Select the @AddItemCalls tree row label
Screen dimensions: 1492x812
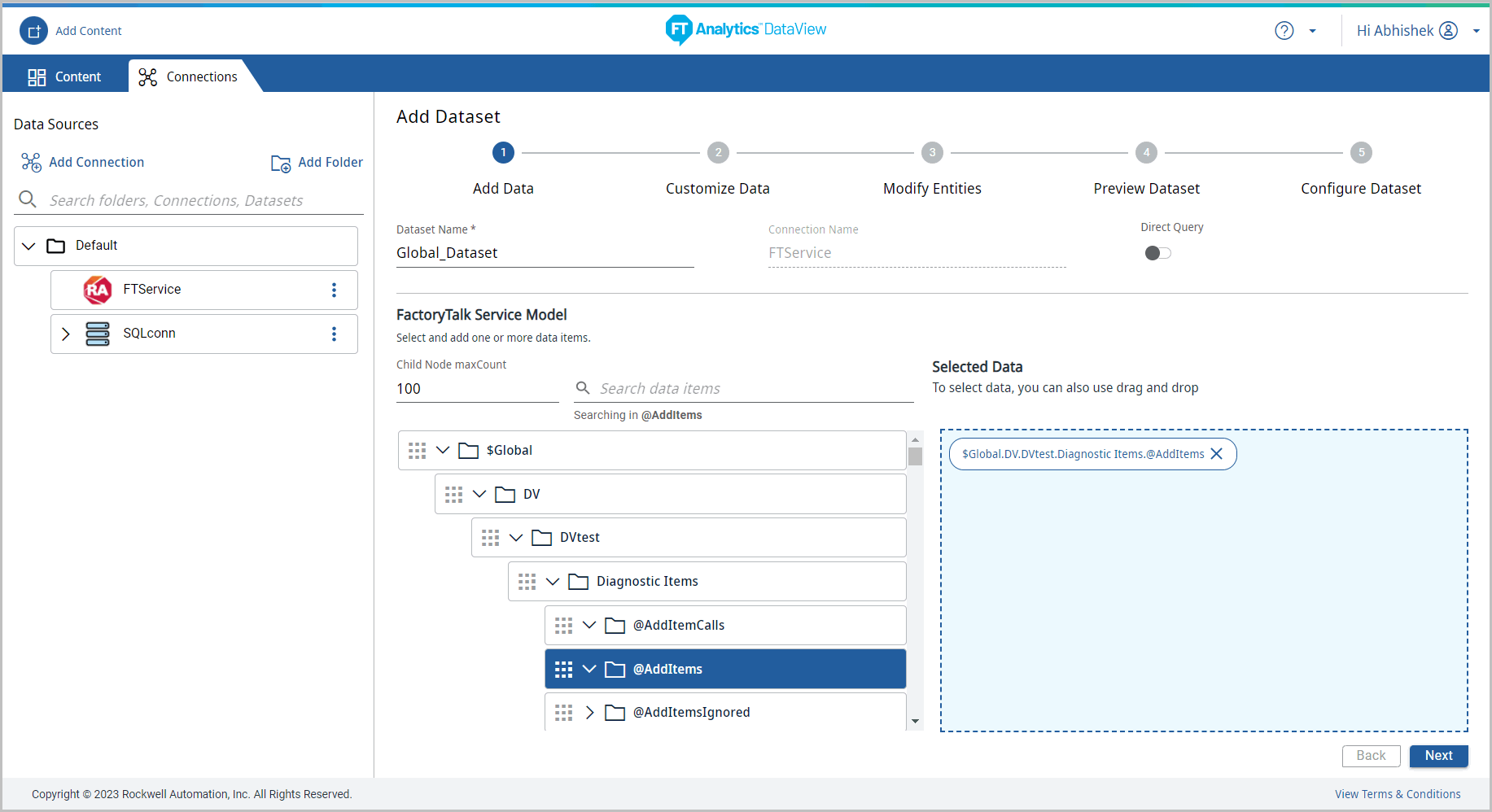pyautogui.click(x=679, y=625)
